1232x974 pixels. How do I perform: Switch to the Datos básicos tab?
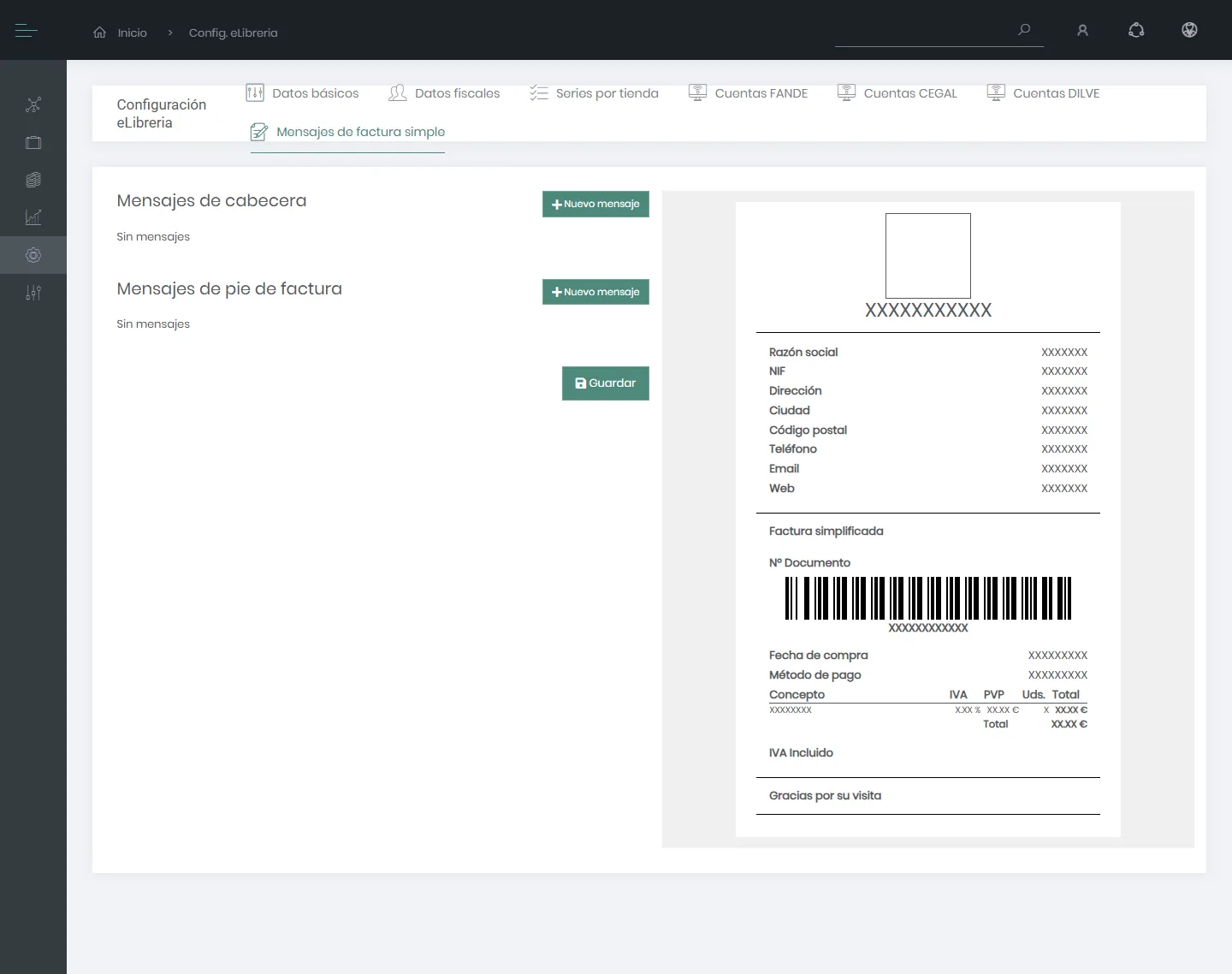tap(302, 93)
